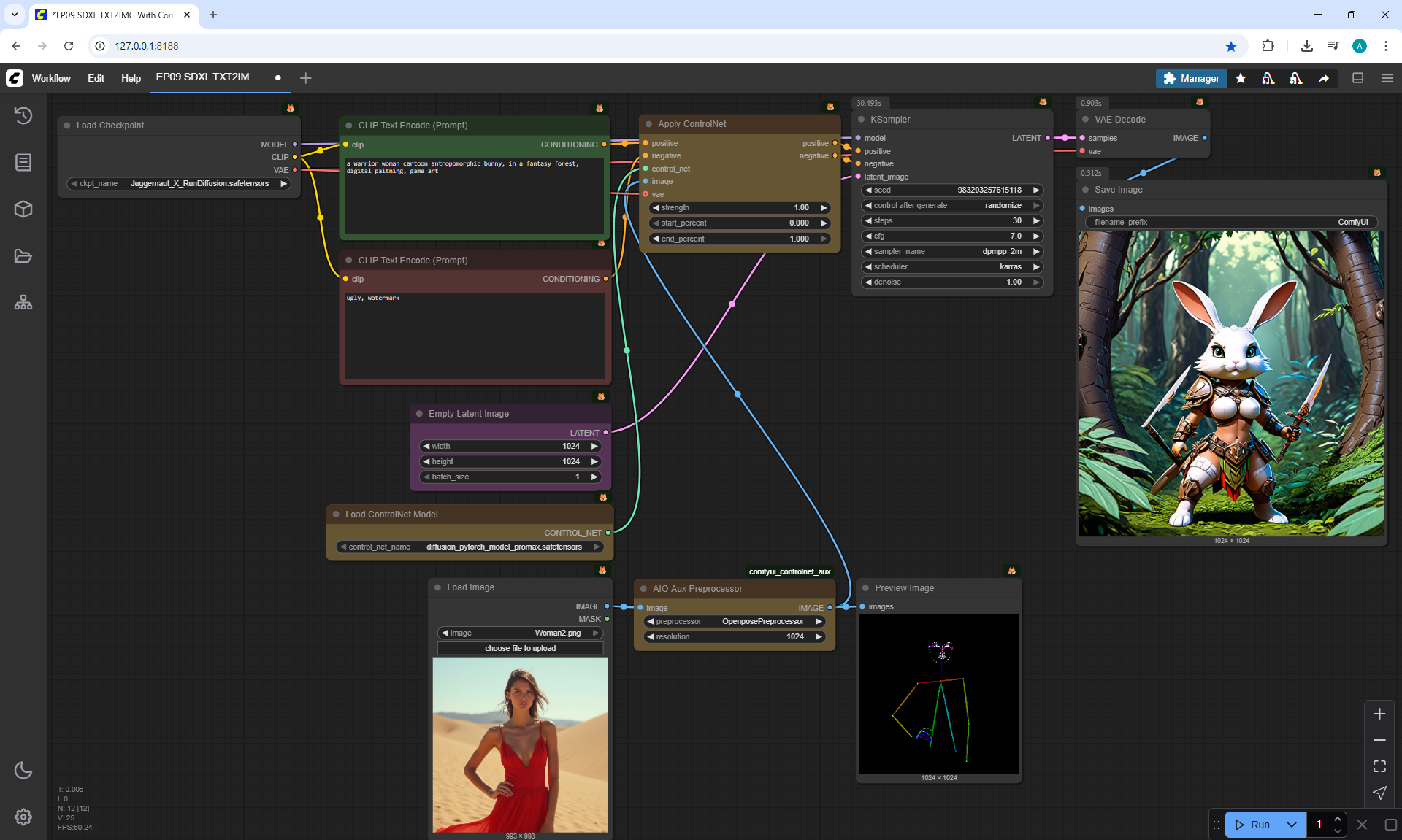Viewport: 1402px width, 840px height.
Task: Click the fit view icon
Action: pyautogui.click(x=1379, y=766)
